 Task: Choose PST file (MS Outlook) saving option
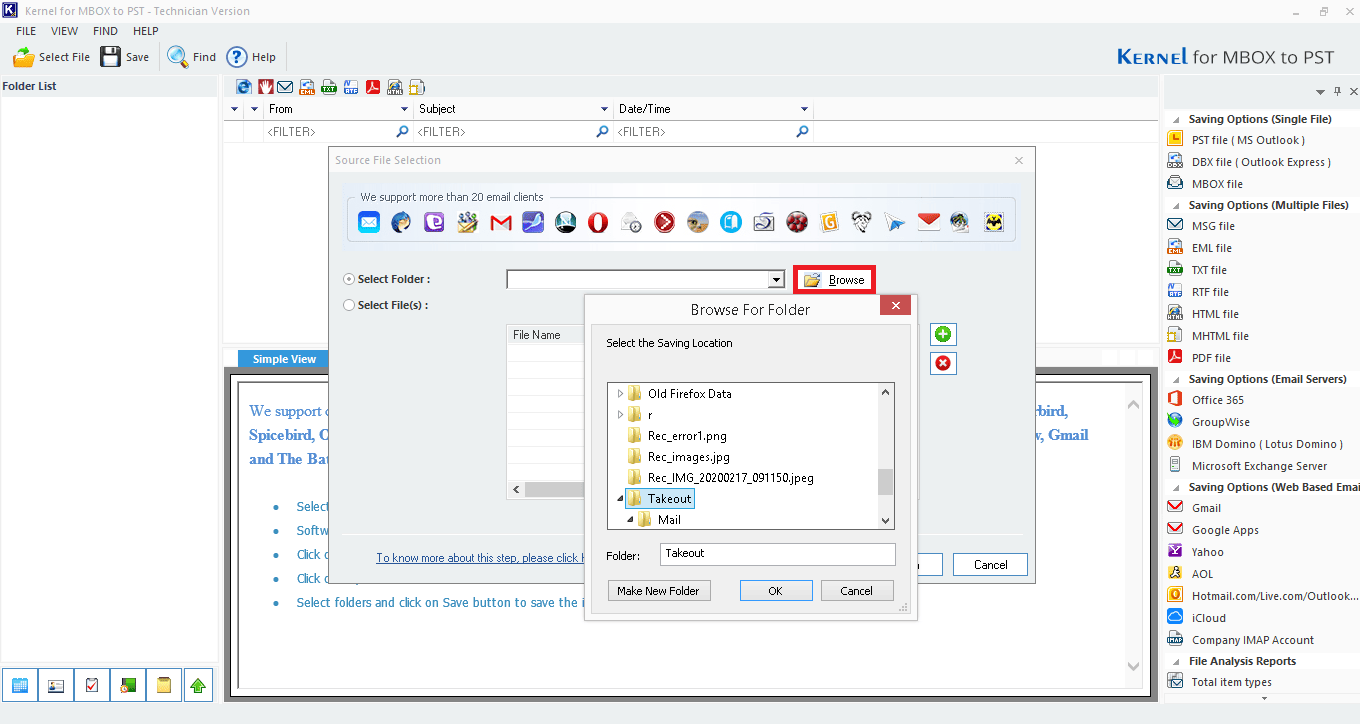1247,140
